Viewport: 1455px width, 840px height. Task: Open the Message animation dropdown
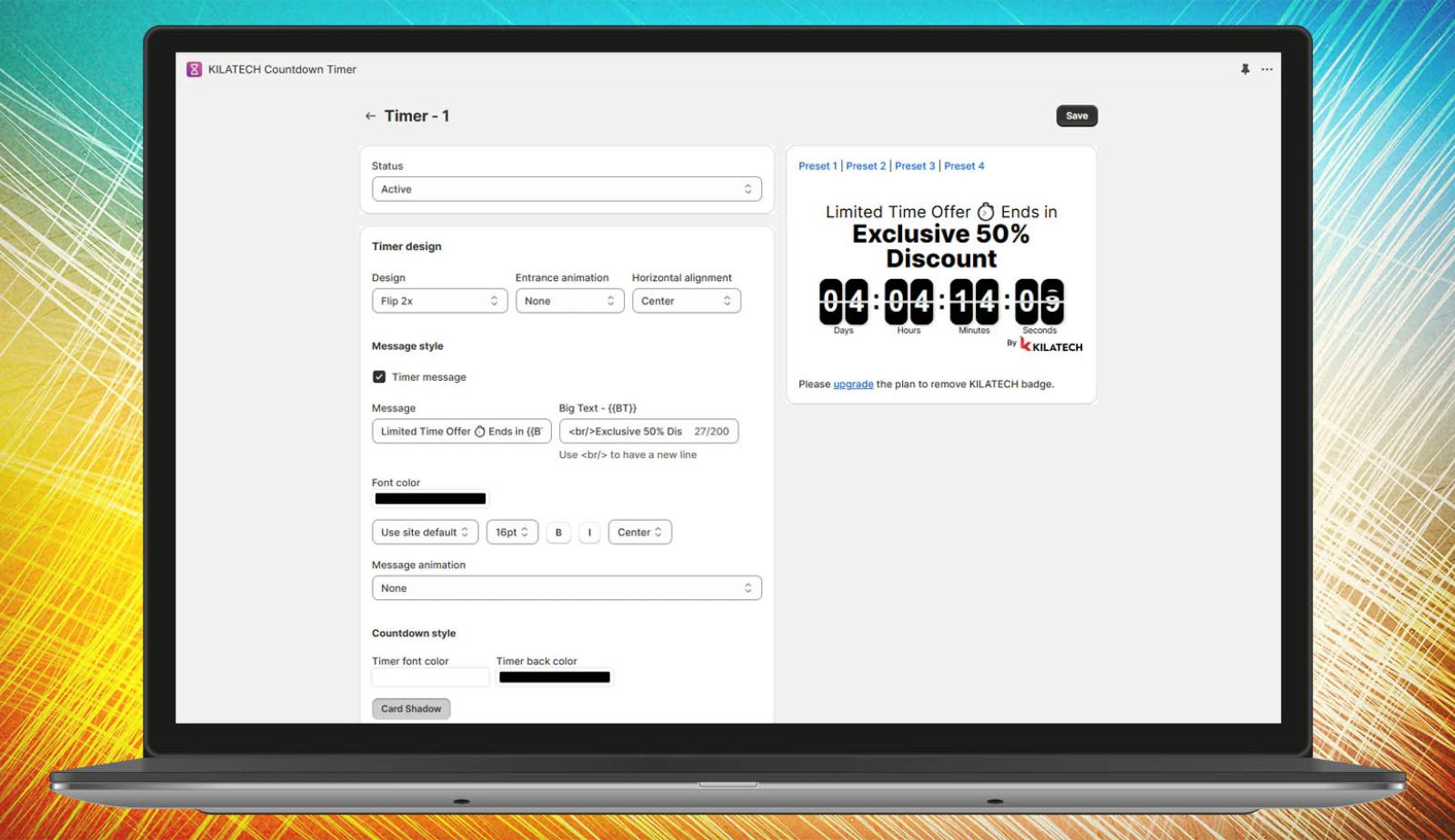coord(567,588)
